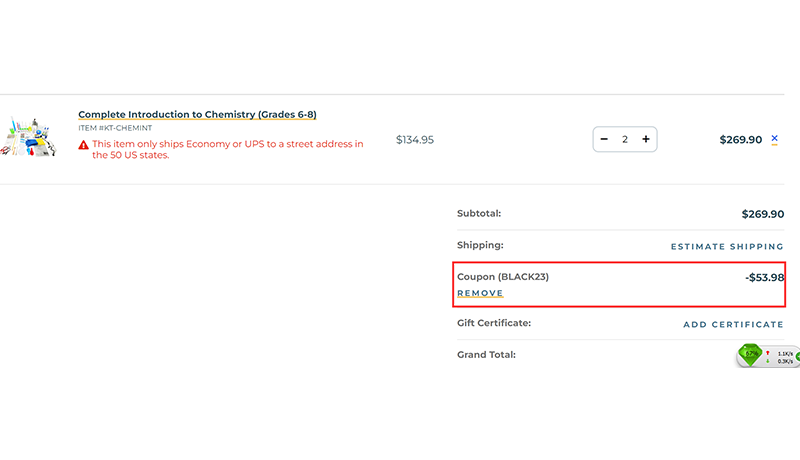Viewport: 800px width, 460px height.
Task: Click the red Economy or UPS shipping notice
Action: click(x=228, y=150)
